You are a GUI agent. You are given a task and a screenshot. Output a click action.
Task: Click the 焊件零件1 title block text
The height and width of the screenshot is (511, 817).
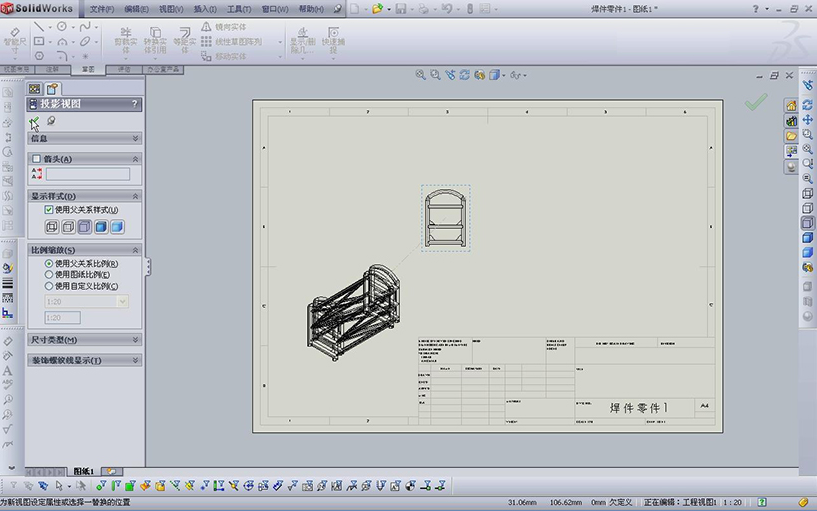pos(638,408)
